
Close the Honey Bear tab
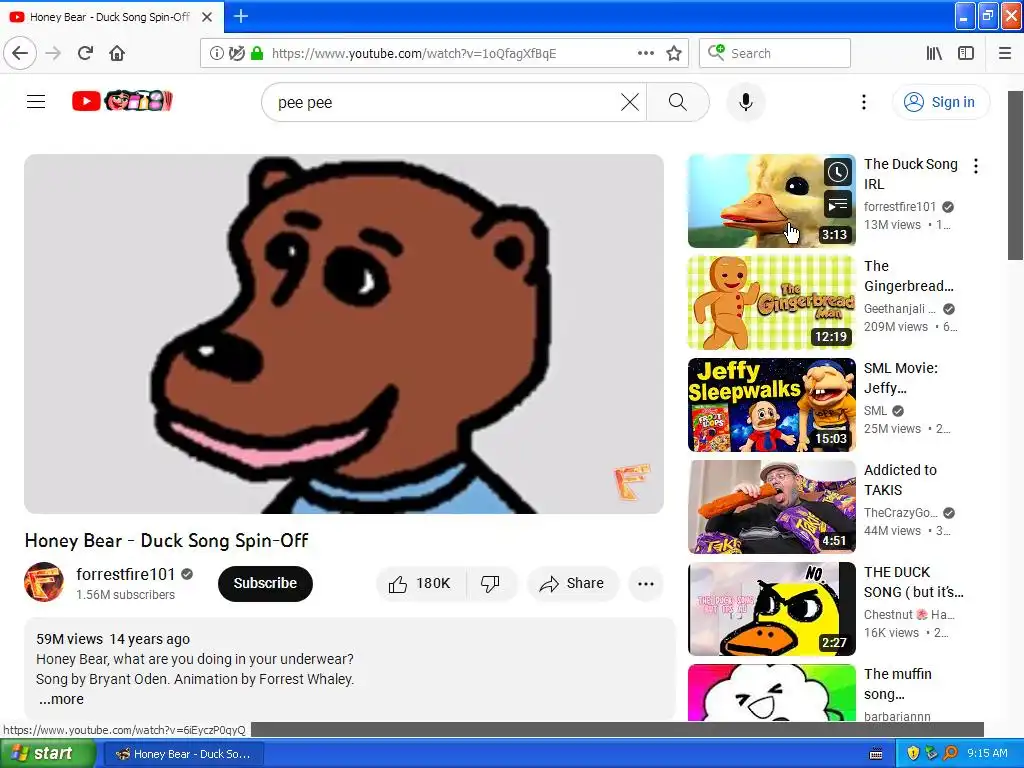pyautogui.click(x=207, y=17)
